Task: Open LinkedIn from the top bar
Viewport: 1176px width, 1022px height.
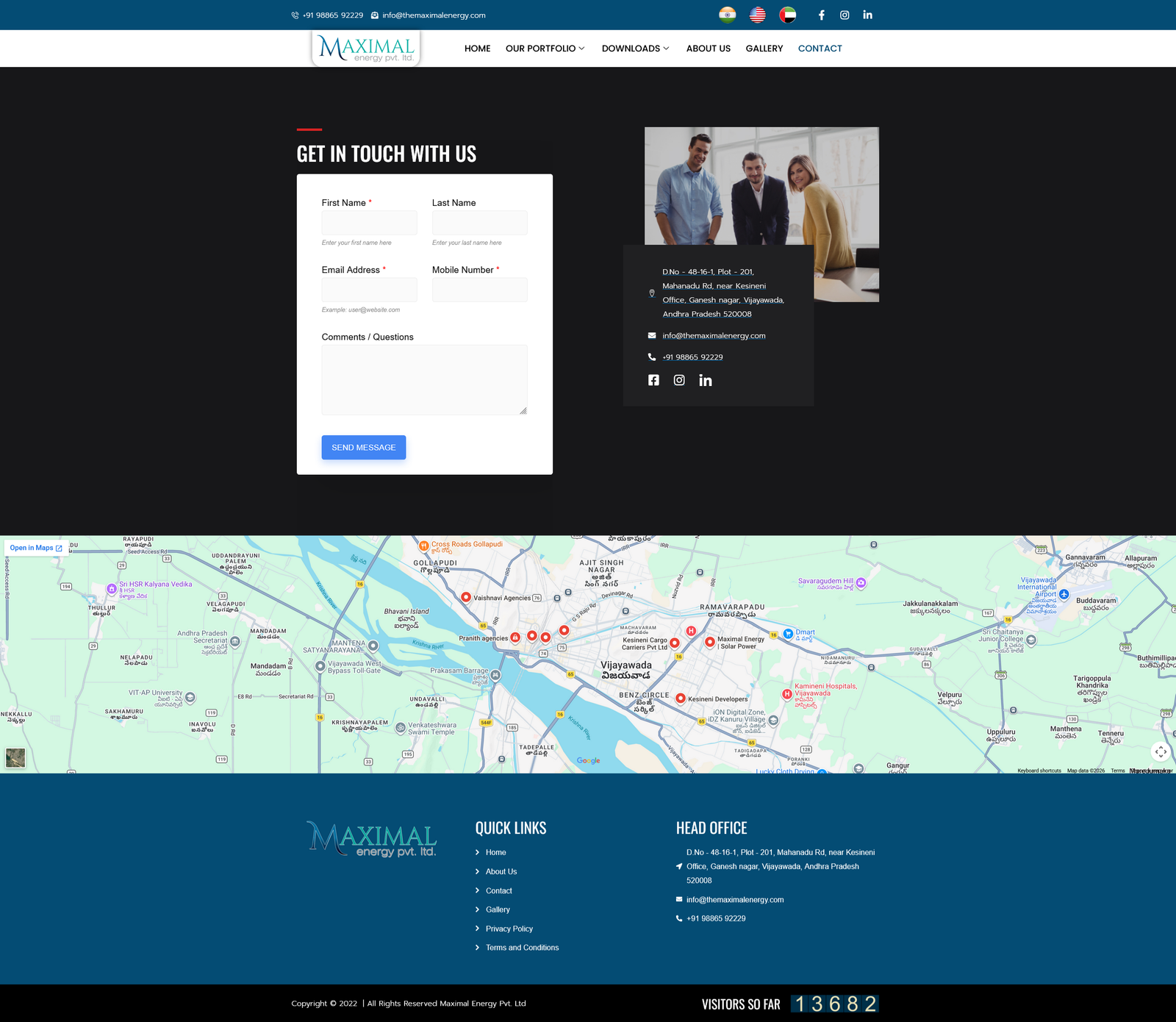Action: click(x=868, y=15)
